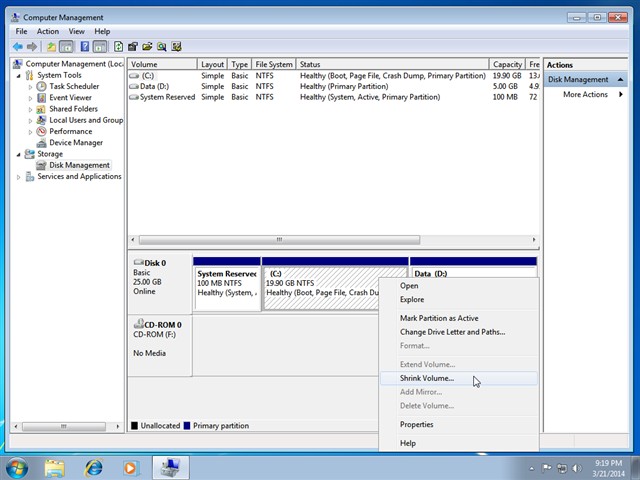The width and height of the screenshot is (640, 480).
Task: Expand the Services and Applications node
Action: [x=19, y=177]
